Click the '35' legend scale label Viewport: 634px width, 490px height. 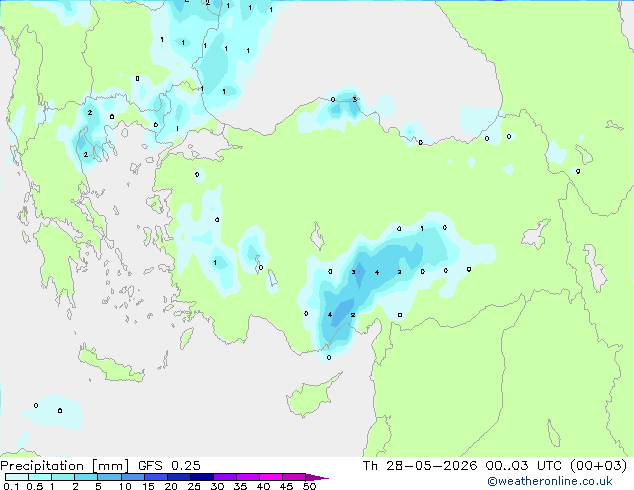pyautogui.click(x=240, y=486)
